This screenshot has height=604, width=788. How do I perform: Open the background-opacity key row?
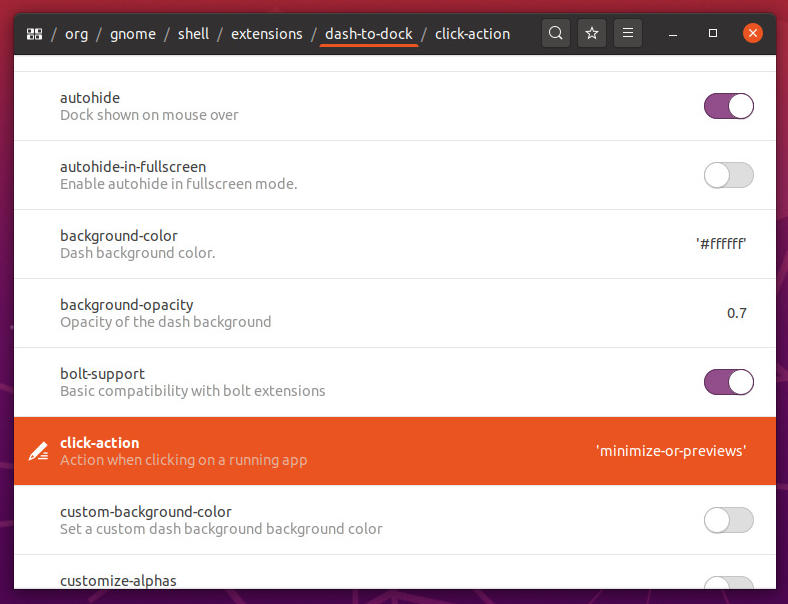(395, 313)
